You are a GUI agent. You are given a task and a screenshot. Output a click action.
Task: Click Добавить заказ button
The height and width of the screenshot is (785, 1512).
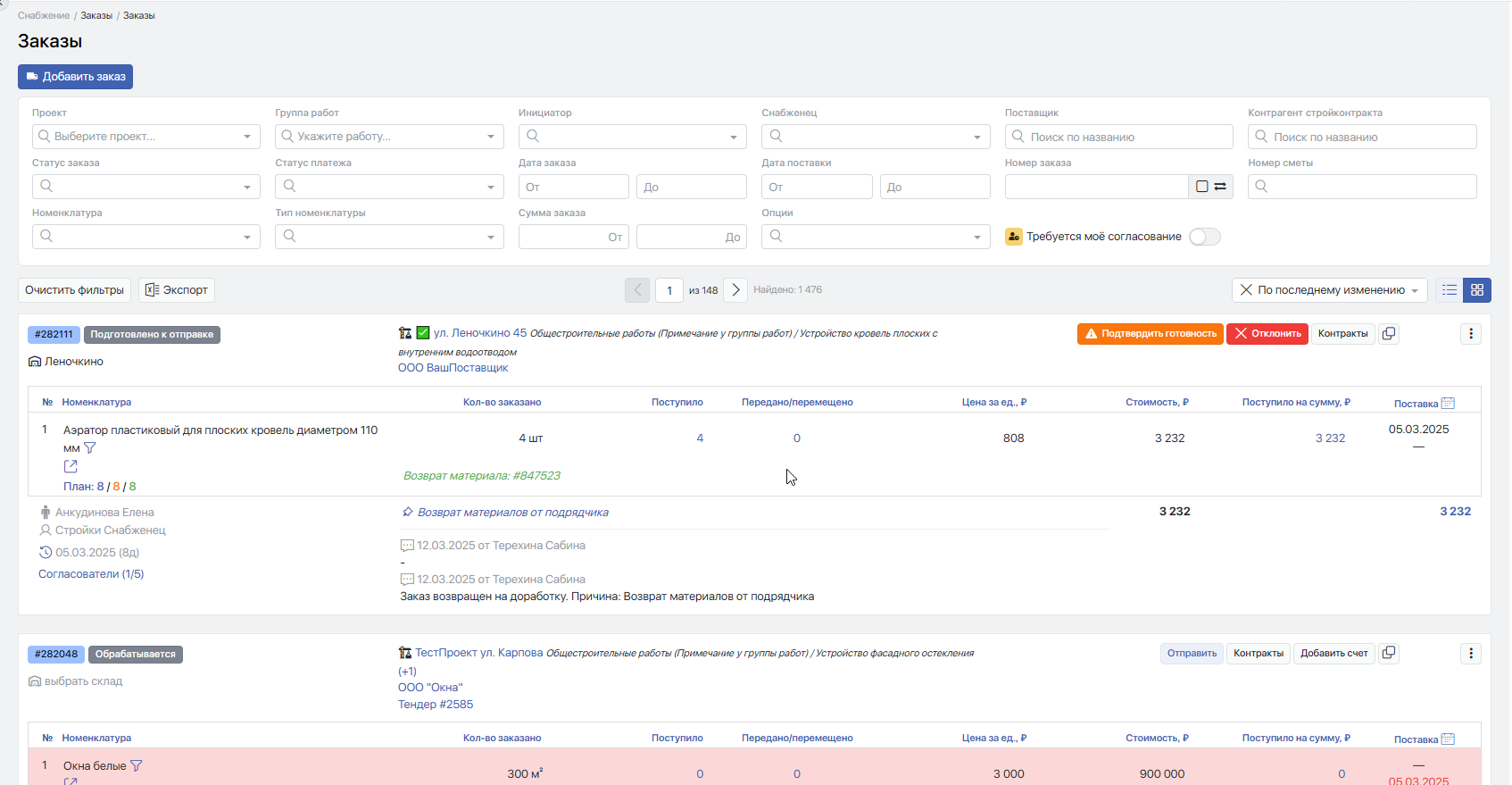(x=75, y=77)
